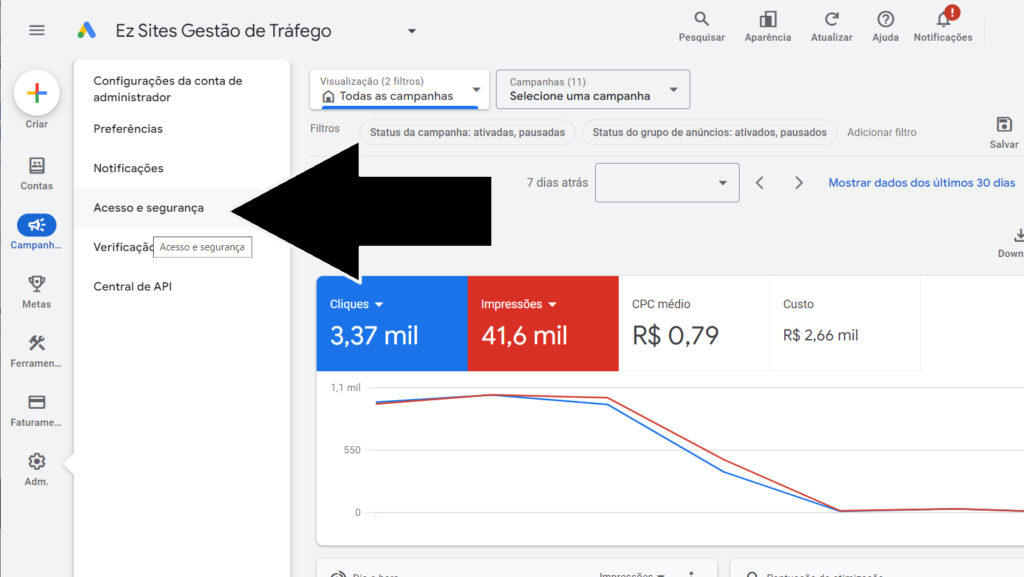The image size is (1024, 577).
Task: Select Acesso e segurança menu item
Action: 148,208
